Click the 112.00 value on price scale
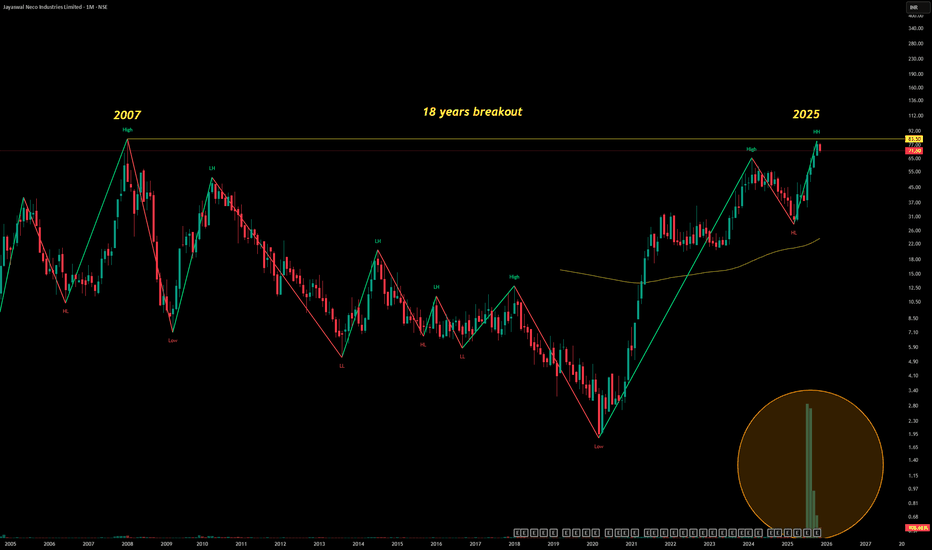The width and height of the screenshot is (932, 550). point(913,115)
